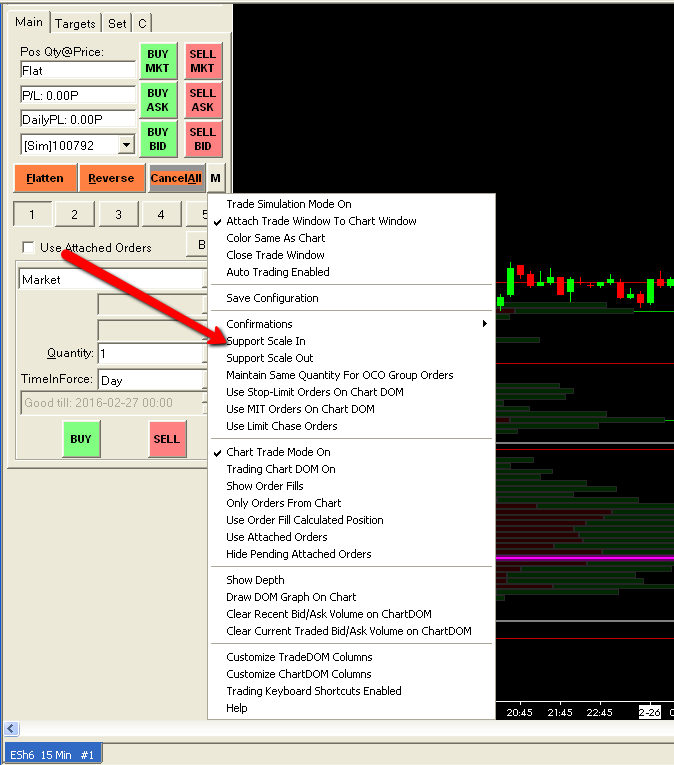Image resolution: width=674 pixels, height=765 pixels.
Task: Enable Support Scale Out
Action: pos(351,358)
